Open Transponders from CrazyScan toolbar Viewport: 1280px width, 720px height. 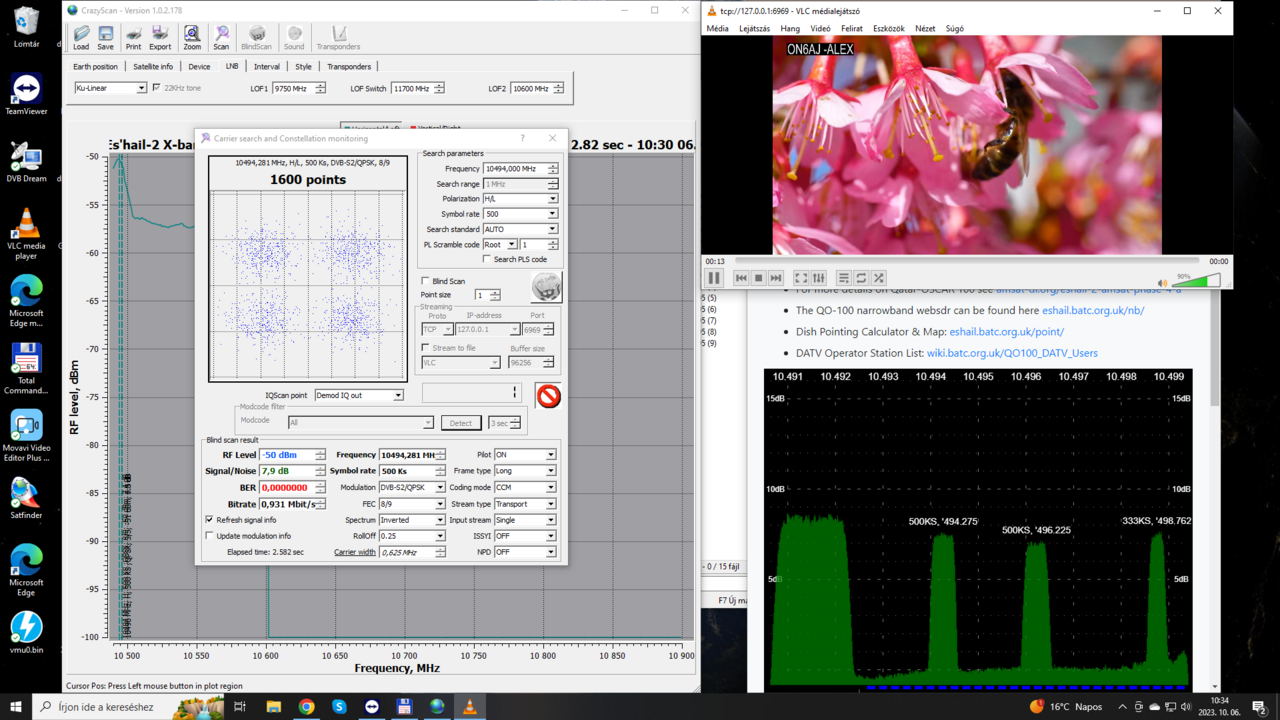[338, 38]
